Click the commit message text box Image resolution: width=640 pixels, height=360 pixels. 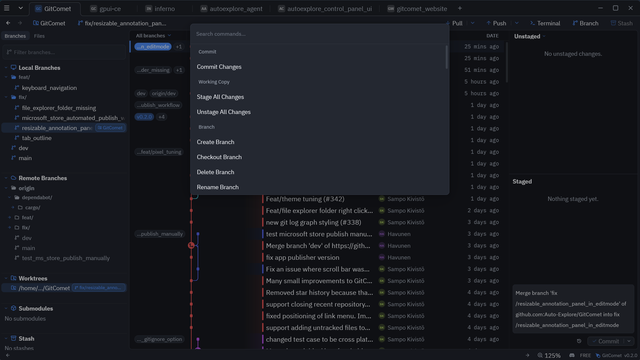tap(573, 309)
